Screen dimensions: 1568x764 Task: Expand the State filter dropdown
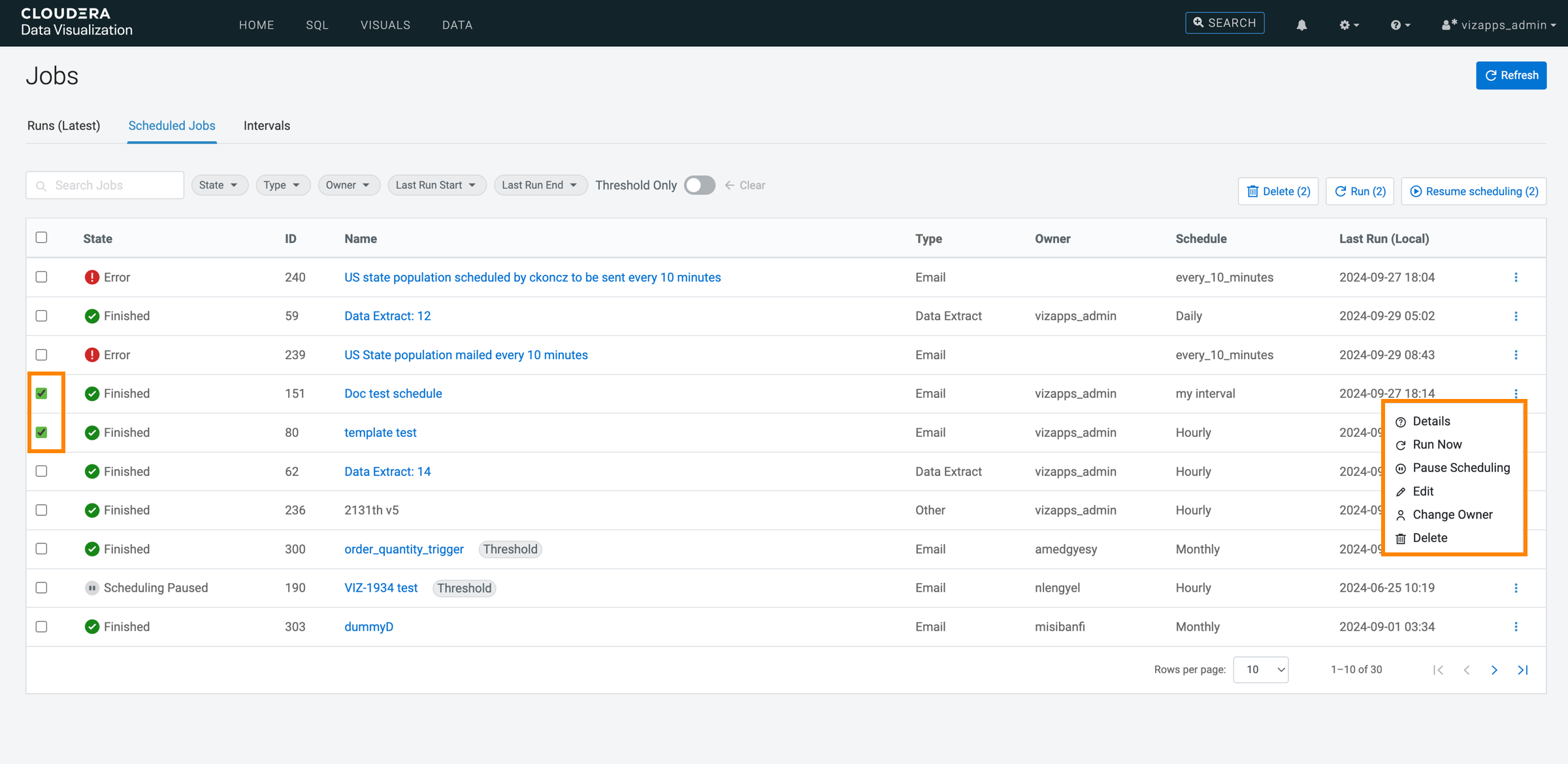[x=219, y=185]
